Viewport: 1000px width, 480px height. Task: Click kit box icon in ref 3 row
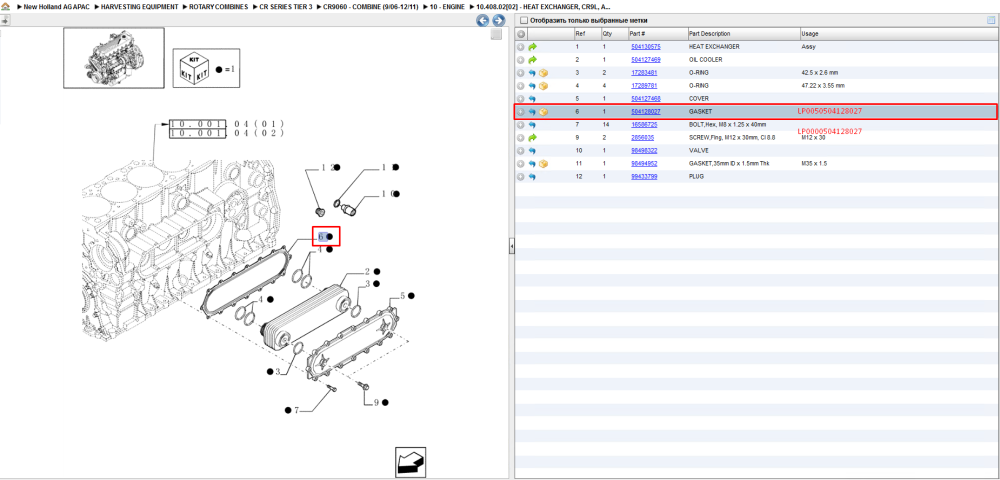click(543, 73)
